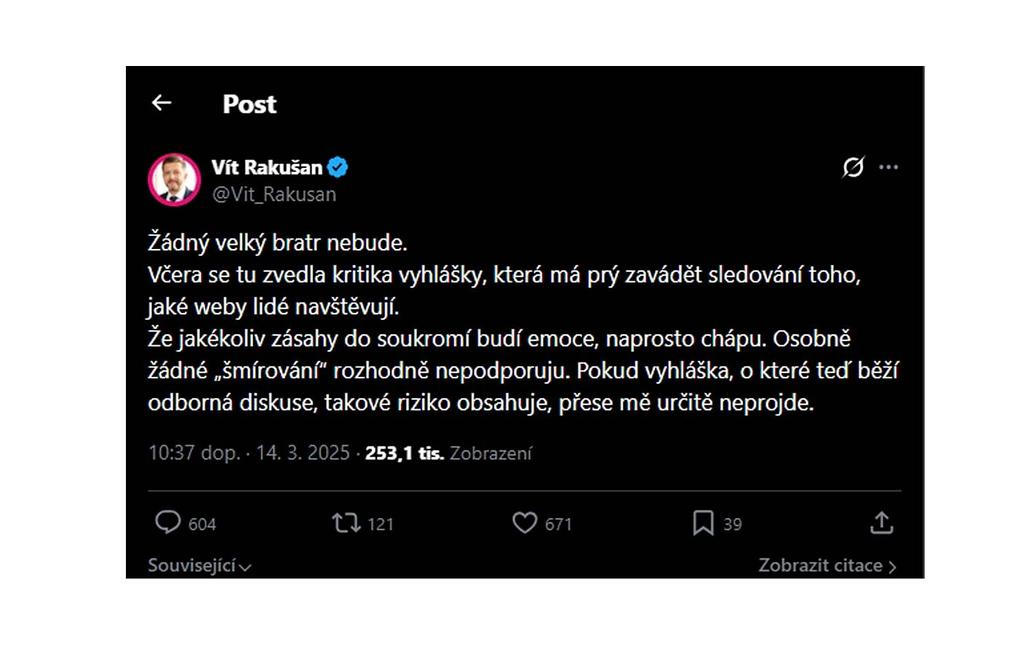Repost this post
The image size is (1032, 670).
tap(343, 523)
